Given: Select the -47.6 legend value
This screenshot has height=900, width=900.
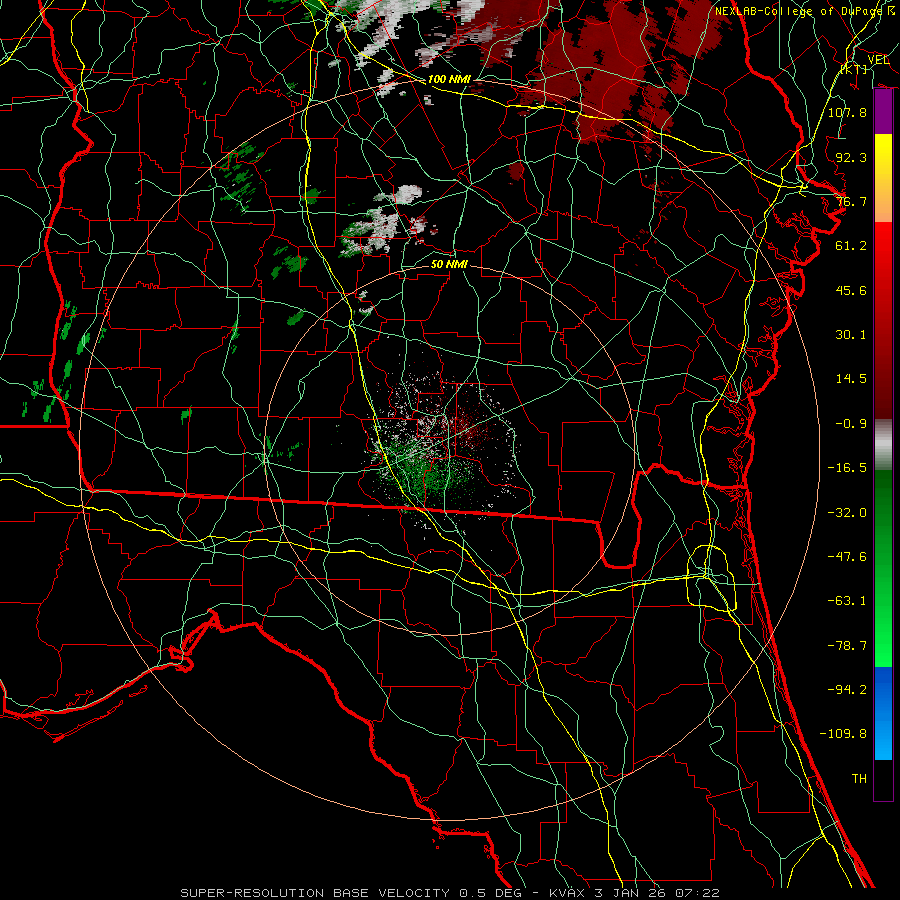Looking at the screenshot, I should tap(847, 557).
